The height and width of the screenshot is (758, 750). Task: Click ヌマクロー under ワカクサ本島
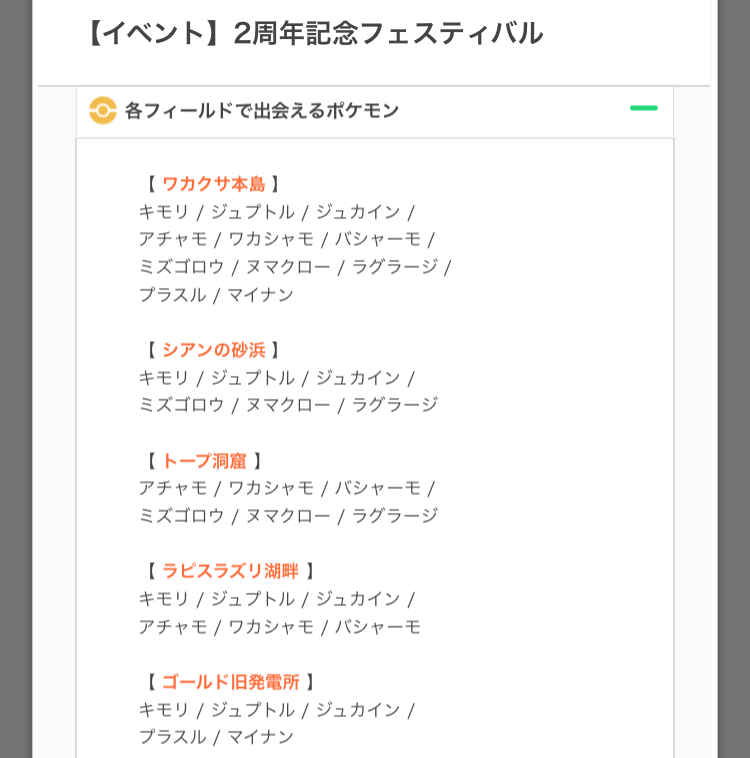(288, 266)
